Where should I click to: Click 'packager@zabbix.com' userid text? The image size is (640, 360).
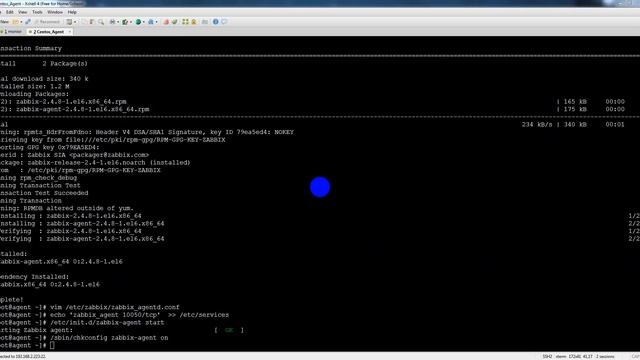coord(109,155)
